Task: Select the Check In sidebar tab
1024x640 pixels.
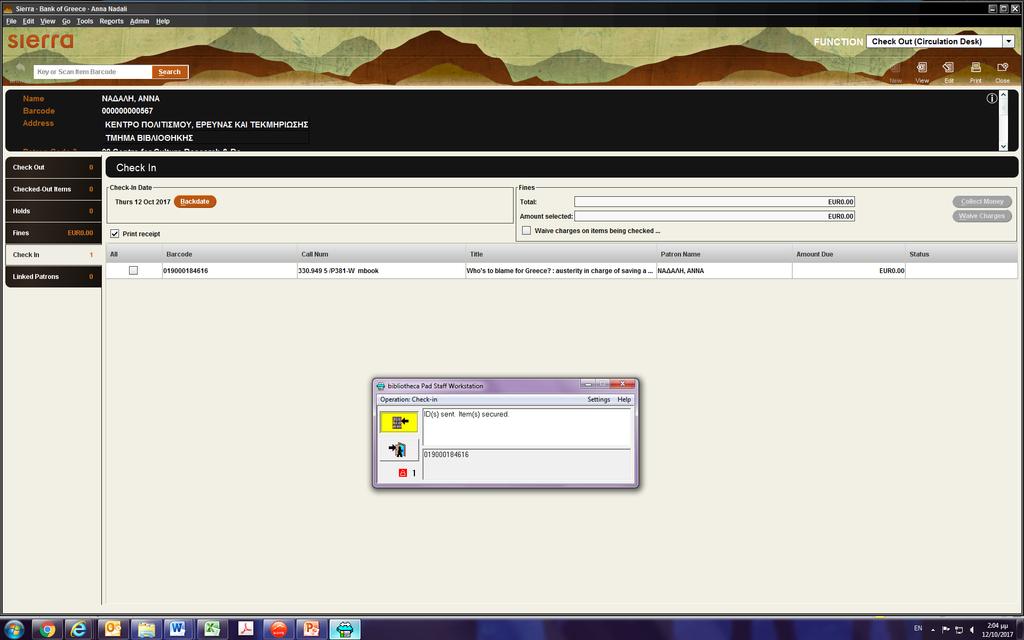Action: click(53, 255)
